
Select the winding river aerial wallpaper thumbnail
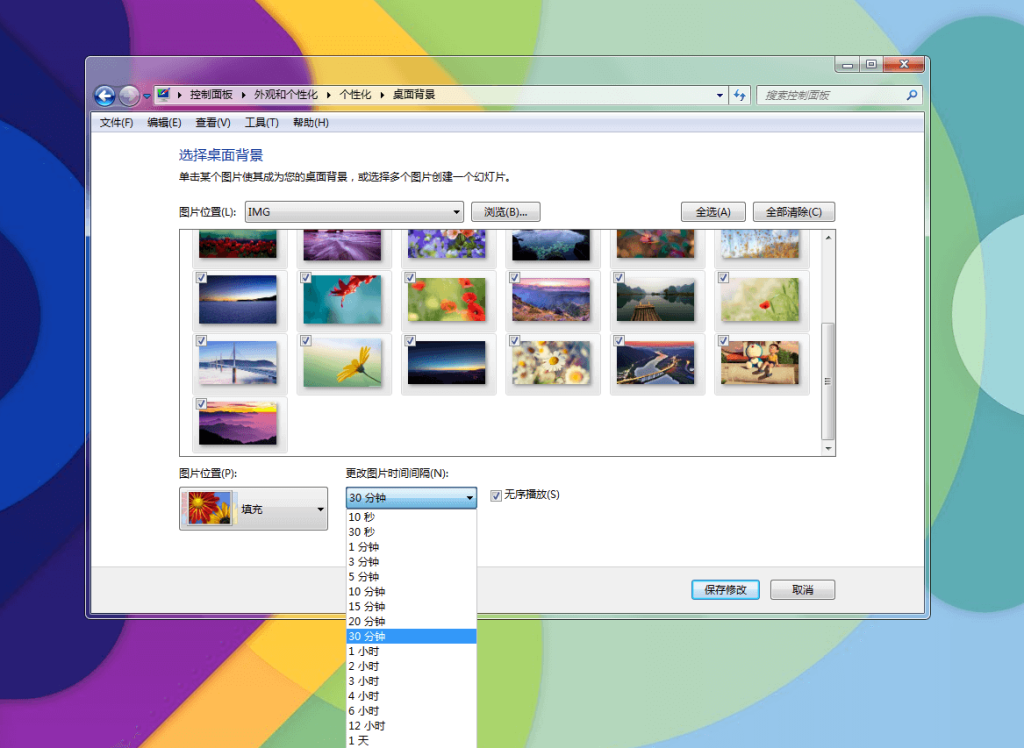656,363
